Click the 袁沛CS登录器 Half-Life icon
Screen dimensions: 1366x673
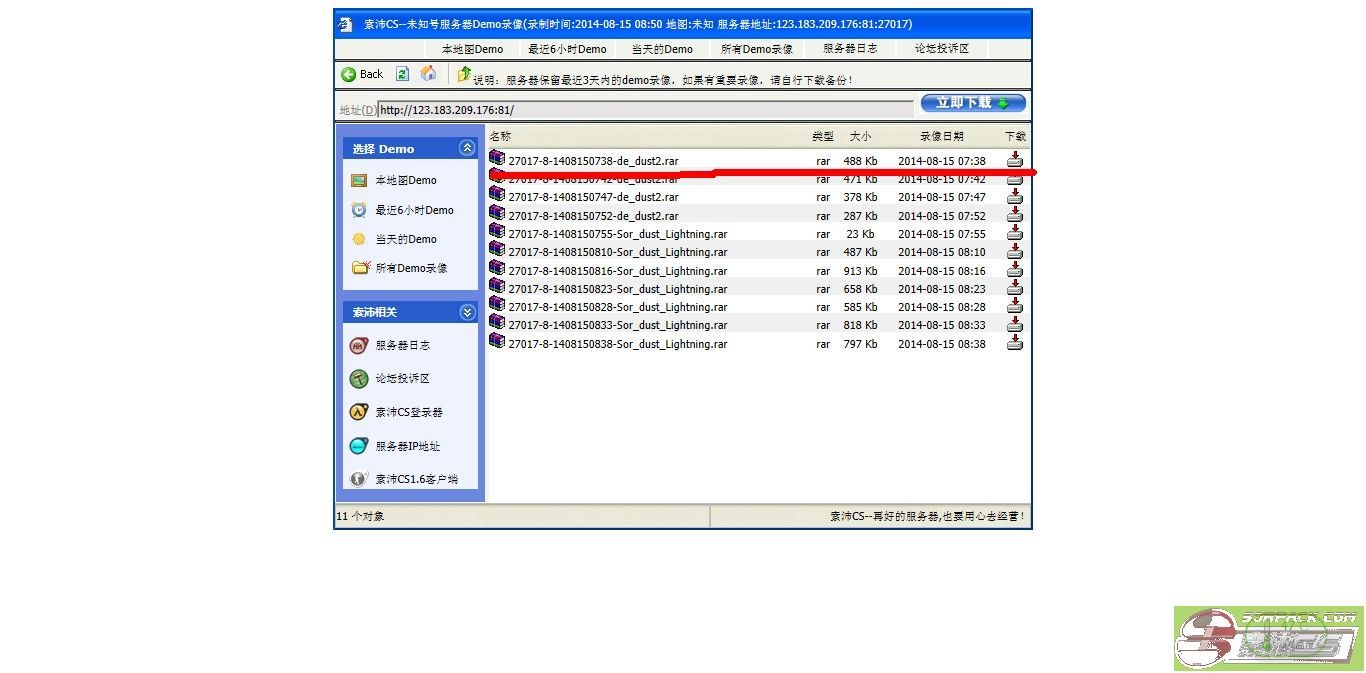click(x=359, y=412)
